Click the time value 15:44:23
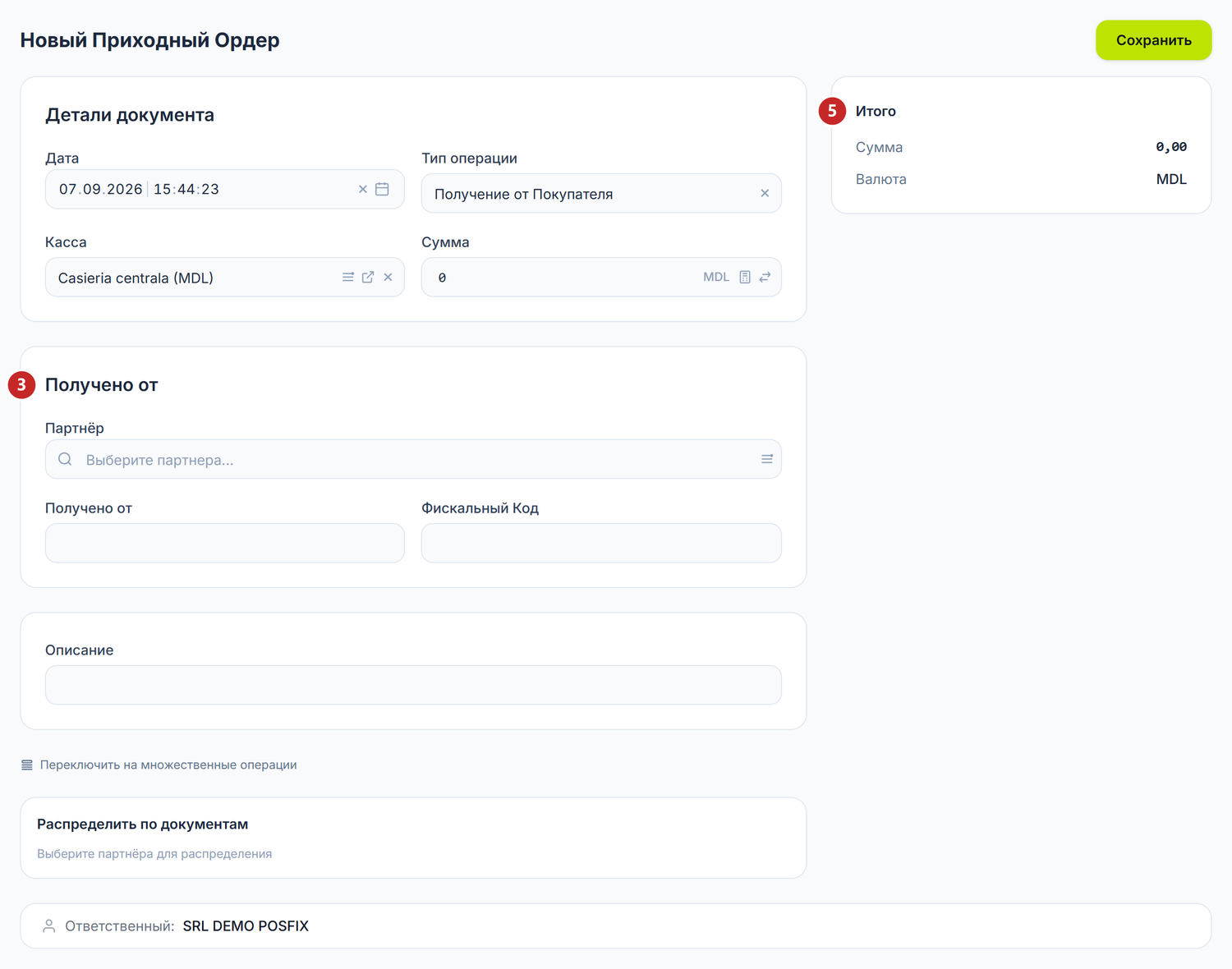This screenshot has width=1232, height=969. pos(186,189)
